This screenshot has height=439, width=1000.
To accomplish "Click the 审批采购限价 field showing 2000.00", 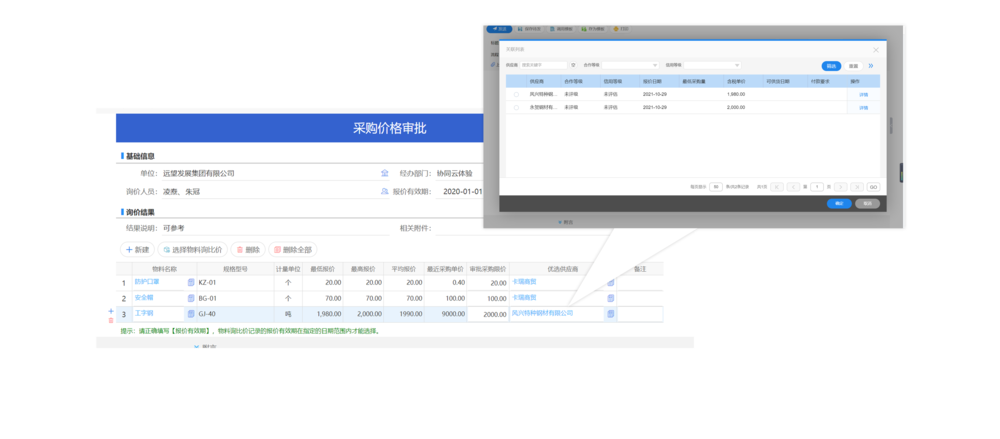I will point(488,315).
